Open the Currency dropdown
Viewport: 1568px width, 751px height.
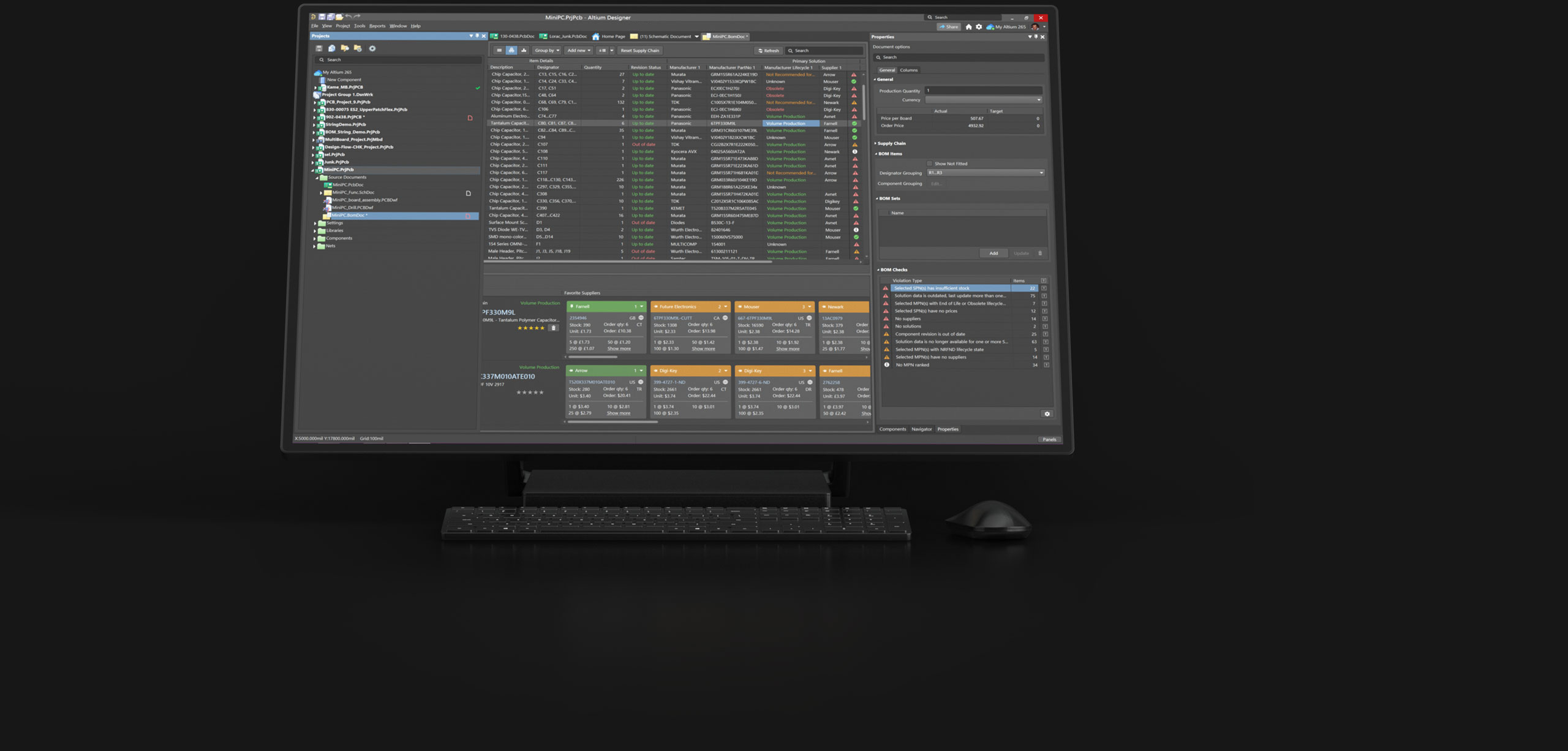984,100
